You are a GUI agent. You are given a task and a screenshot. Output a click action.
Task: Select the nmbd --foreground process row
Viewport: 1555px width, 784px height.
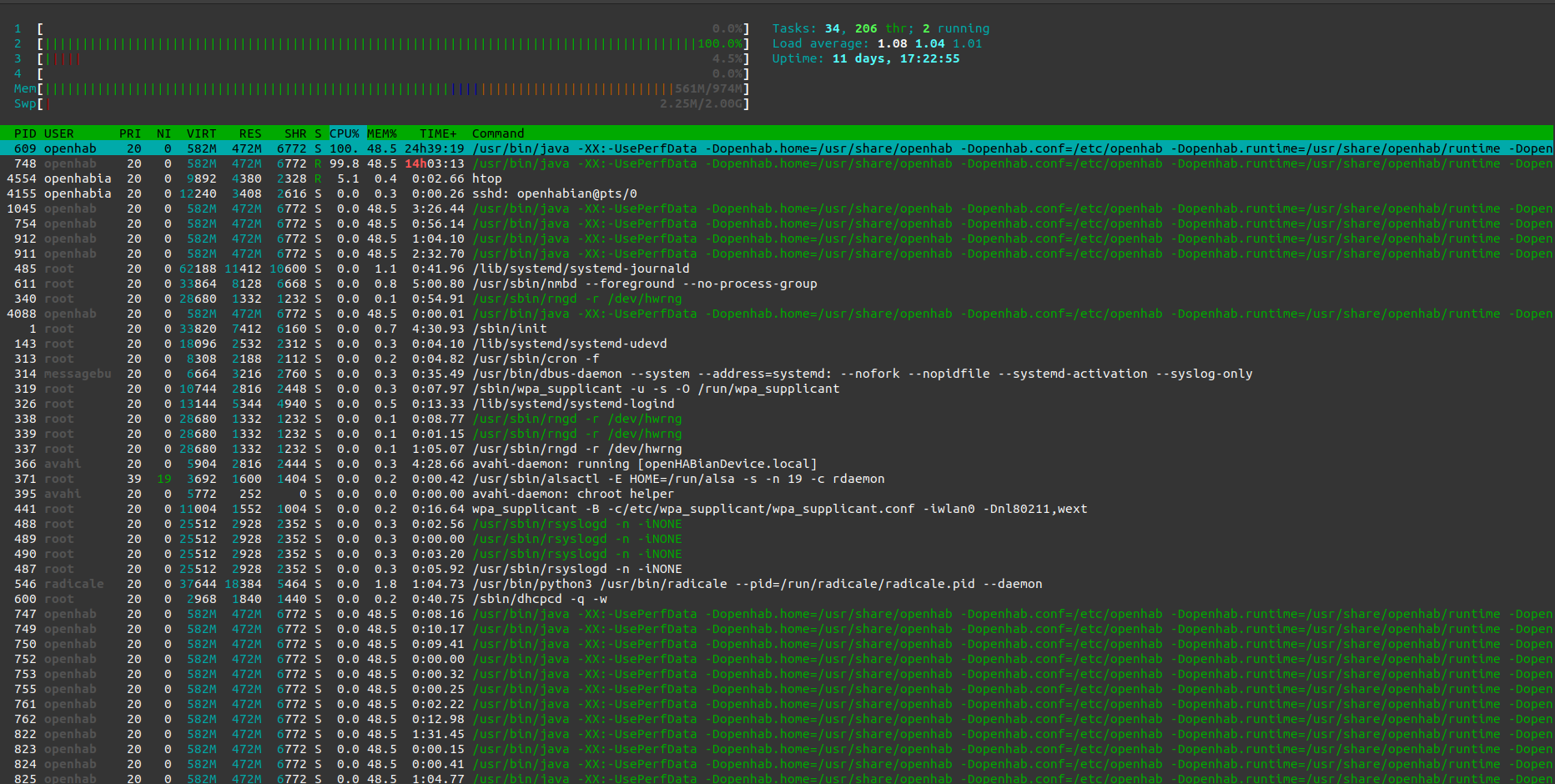(x=777, y=284)
